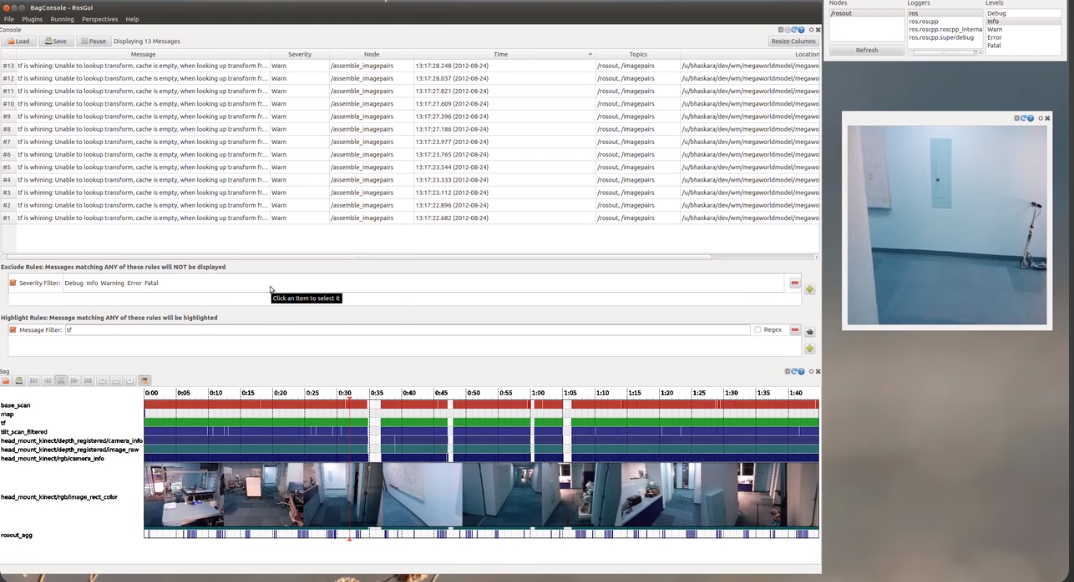Viewport: 1074px width, 582px height.
Task: Click the tilt_scan_filtered topic label
Action: click(24, 432)
